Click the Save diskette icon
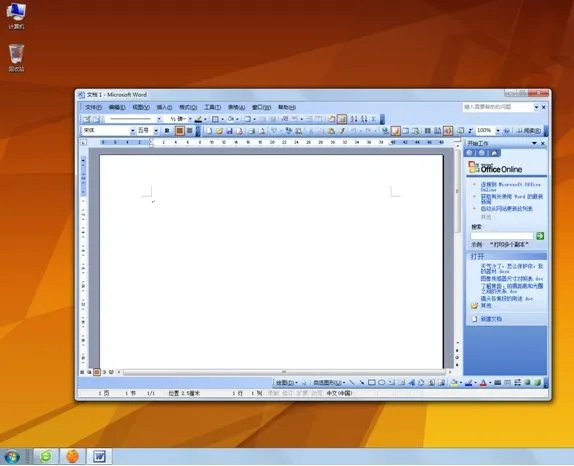574x466 pixels. tap(230, 131)
